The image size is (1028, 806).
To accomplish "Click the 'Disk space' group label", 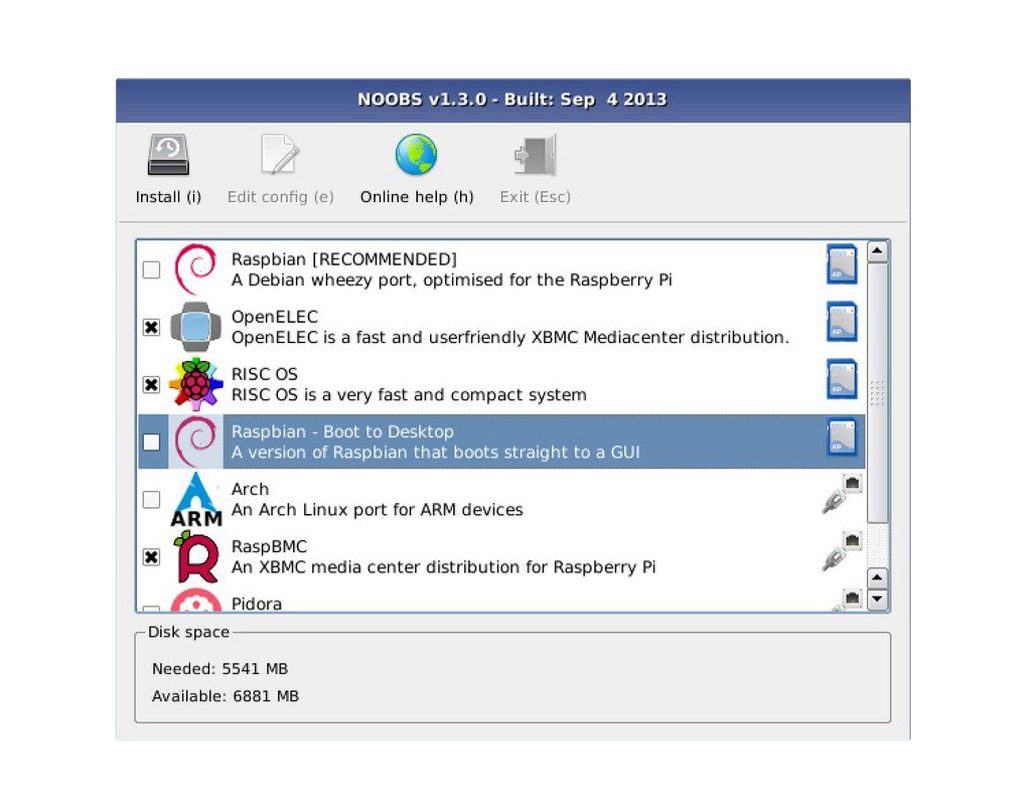I will pyautogui.click(x=189, y=632).
